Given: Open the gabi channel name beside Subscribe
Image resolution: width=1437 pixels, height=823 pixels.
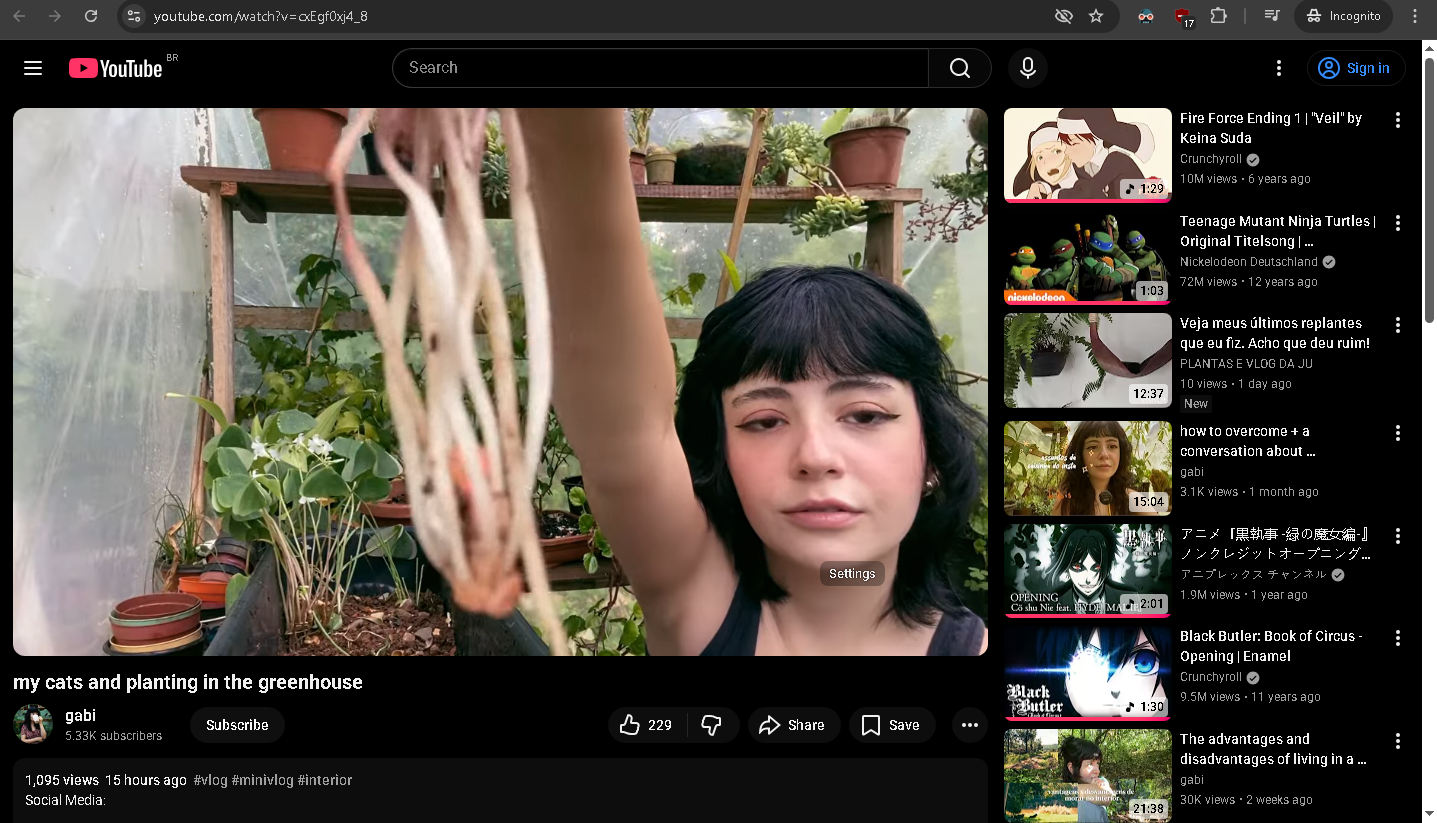Looking at the screenshot, I should (x=80, y=715).
